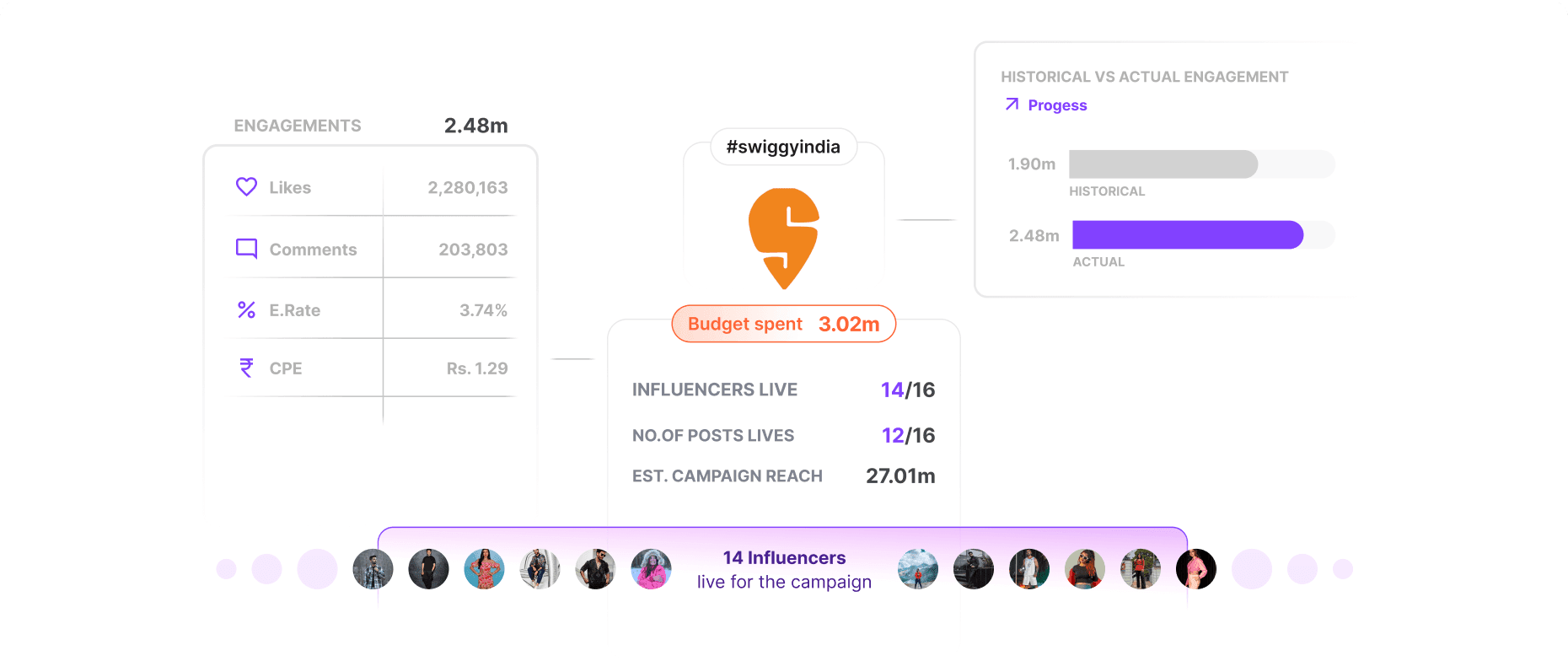Viewport: 1568px width, 661px height.
Task: Click the gray Historical engagement bar
Action: point(1163,164)
